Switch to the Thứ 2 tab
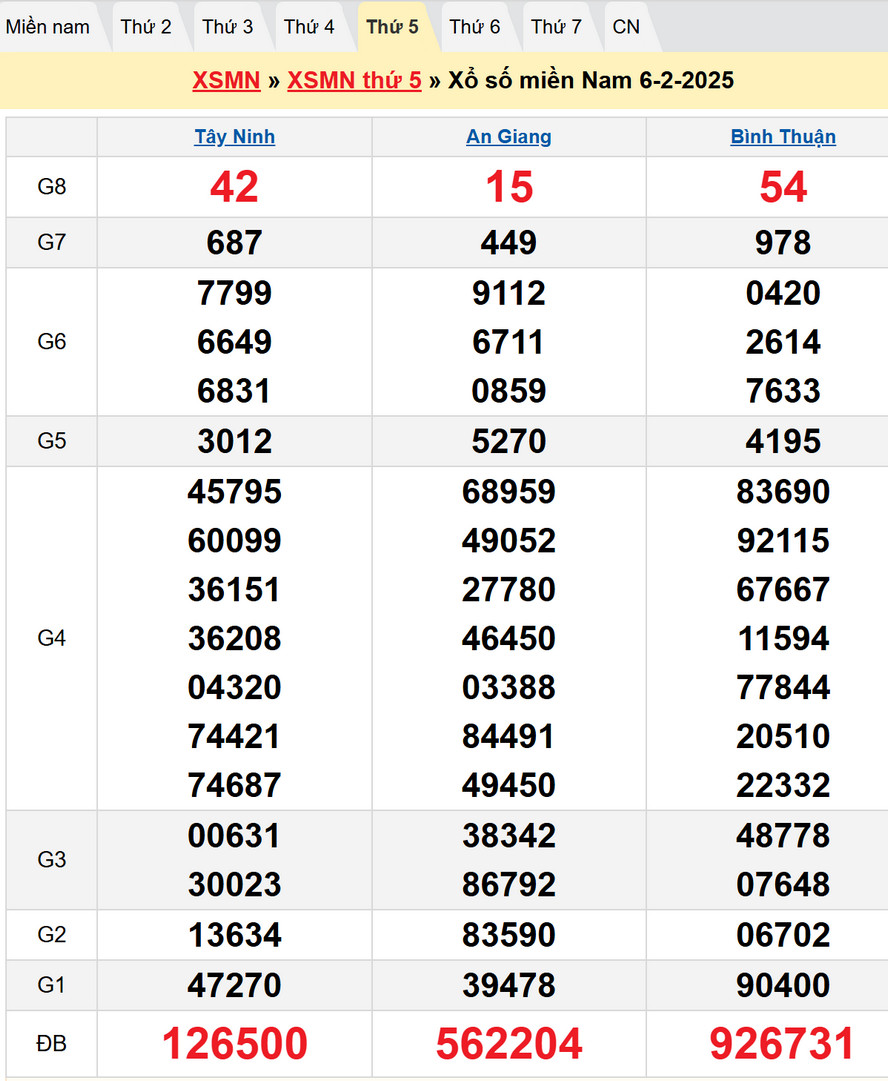The width and height of the screenshot is (888, 1081). [x=146, y=27]
